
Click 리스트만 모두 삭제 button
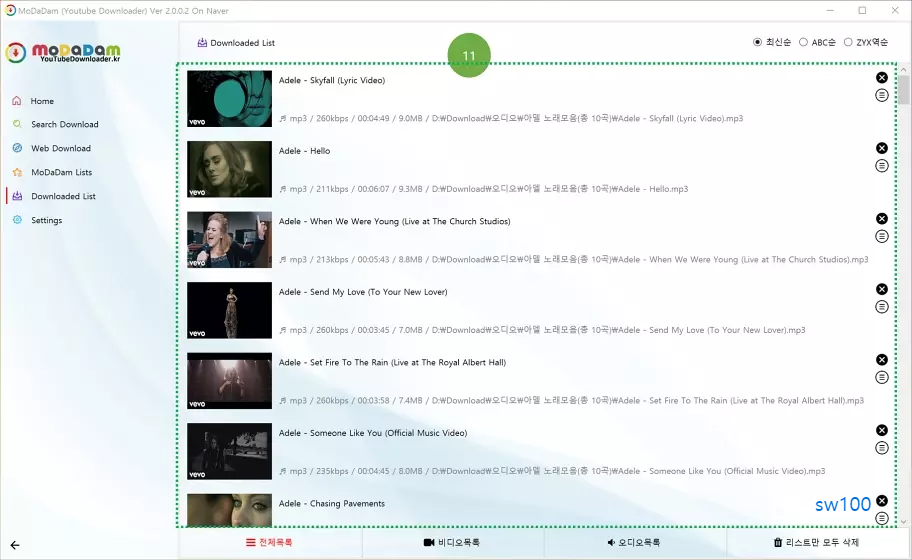(x=816, y=542)
